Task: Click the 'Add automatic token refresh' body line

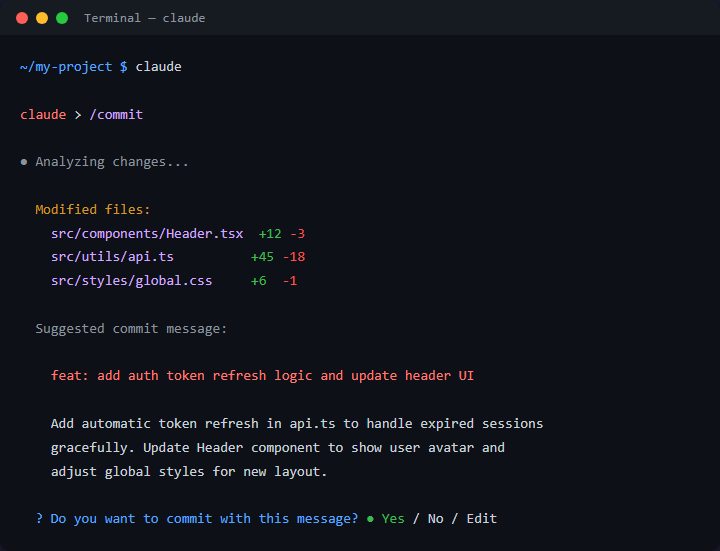Action: click(297, 423)
